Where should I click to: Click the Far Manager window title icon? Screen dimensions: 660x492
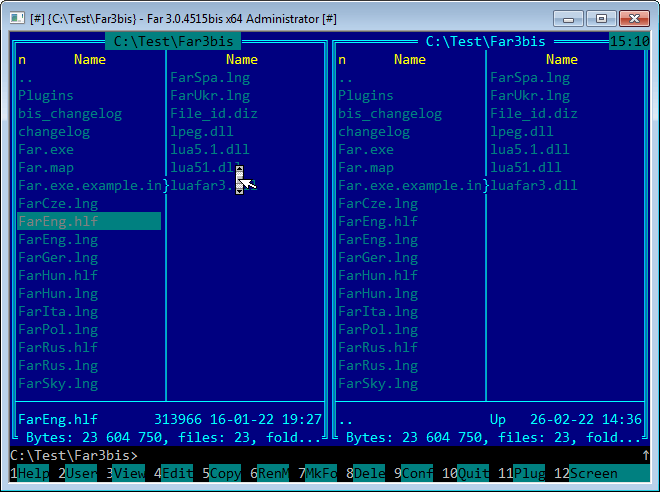pos(18,19)
